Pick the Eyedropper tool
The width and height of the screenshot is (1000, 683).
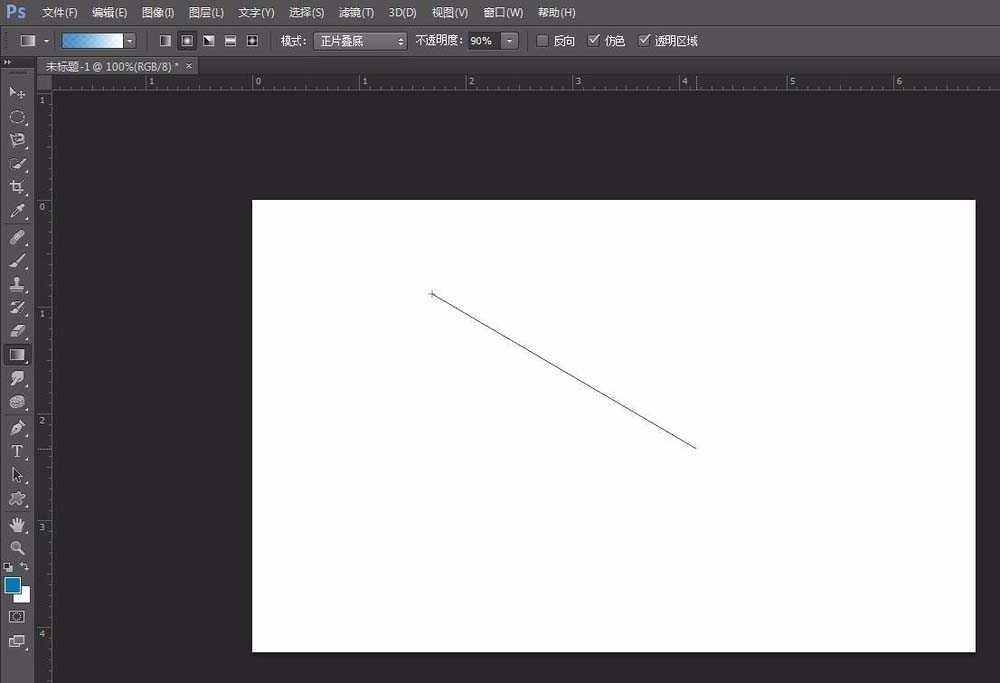[x=17, y=212]
